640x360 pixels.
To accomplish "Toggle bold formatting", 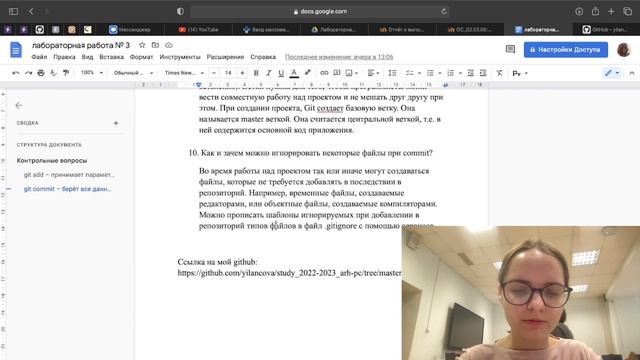I will 256,73.
